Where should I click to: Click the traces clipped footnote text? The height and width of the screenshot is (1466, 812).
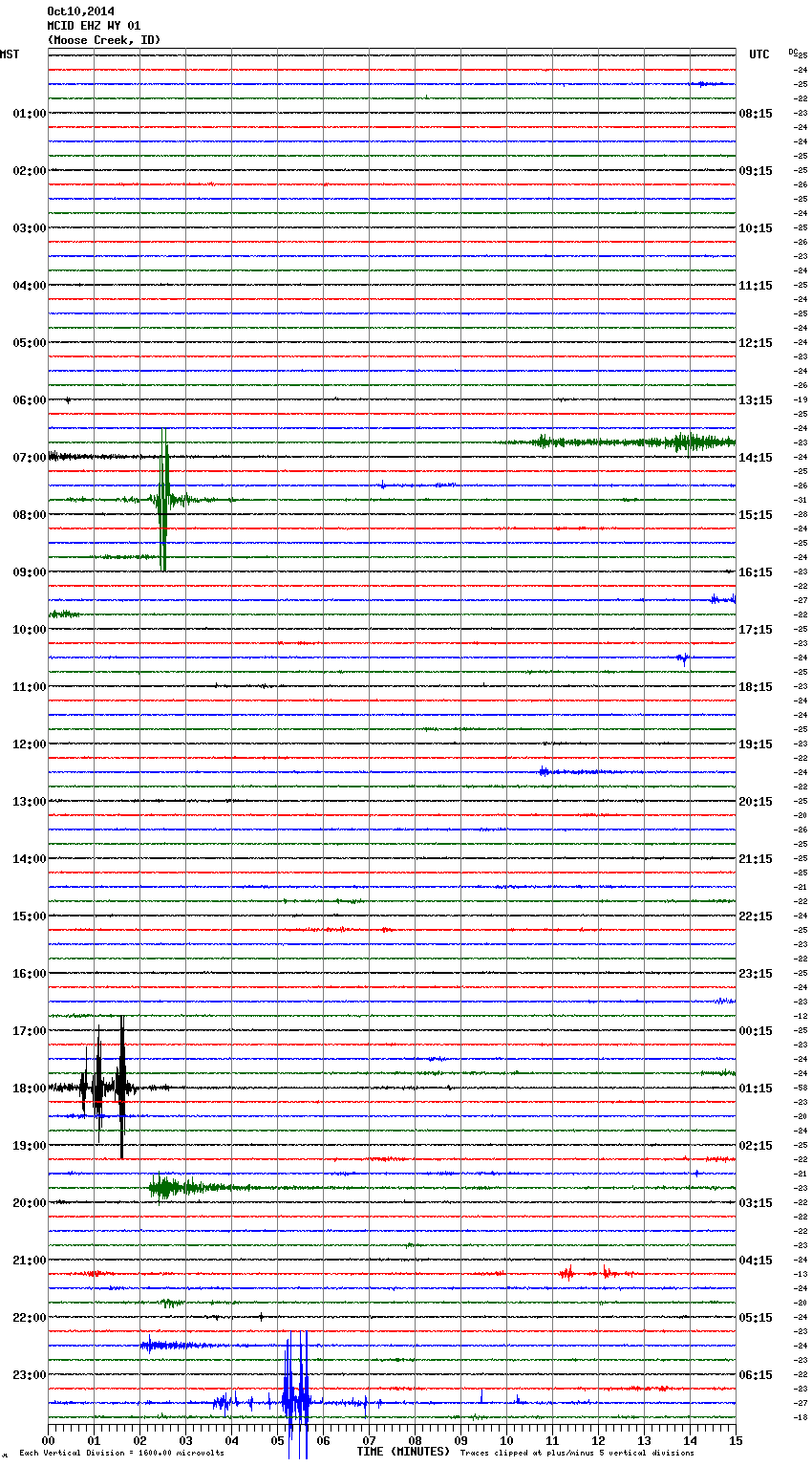tap(577, 1454)
